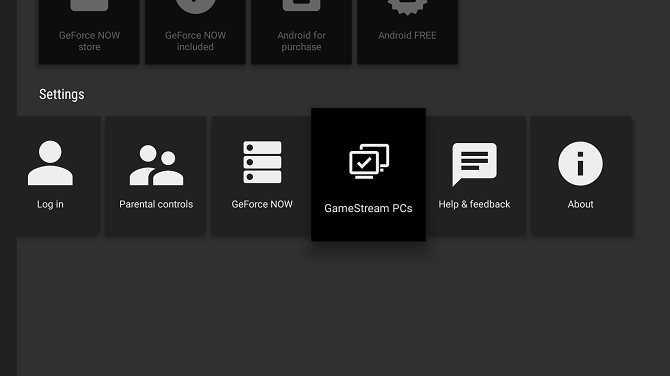Open the Help & feedback tile

475,175
